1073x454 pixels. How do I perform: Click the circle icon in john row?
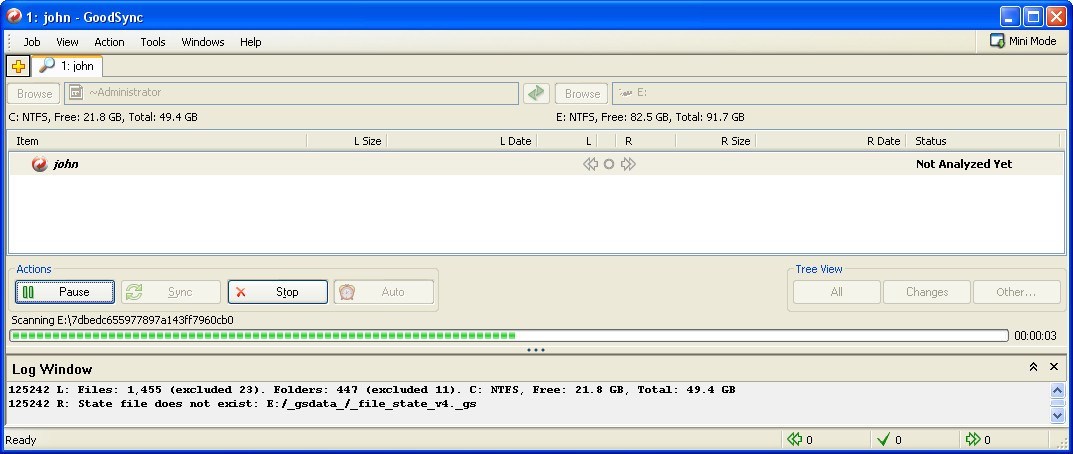609,164
